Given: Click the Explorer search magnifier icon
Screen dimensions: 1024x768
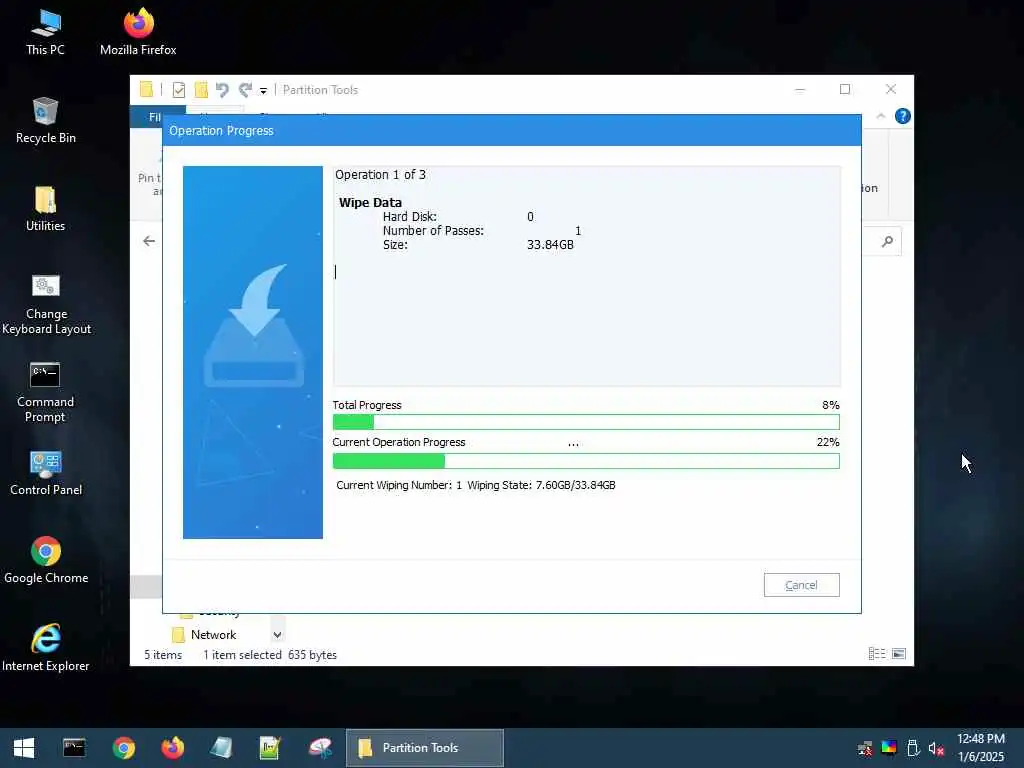Looking at the screenshot, I should tap(887, 242).
